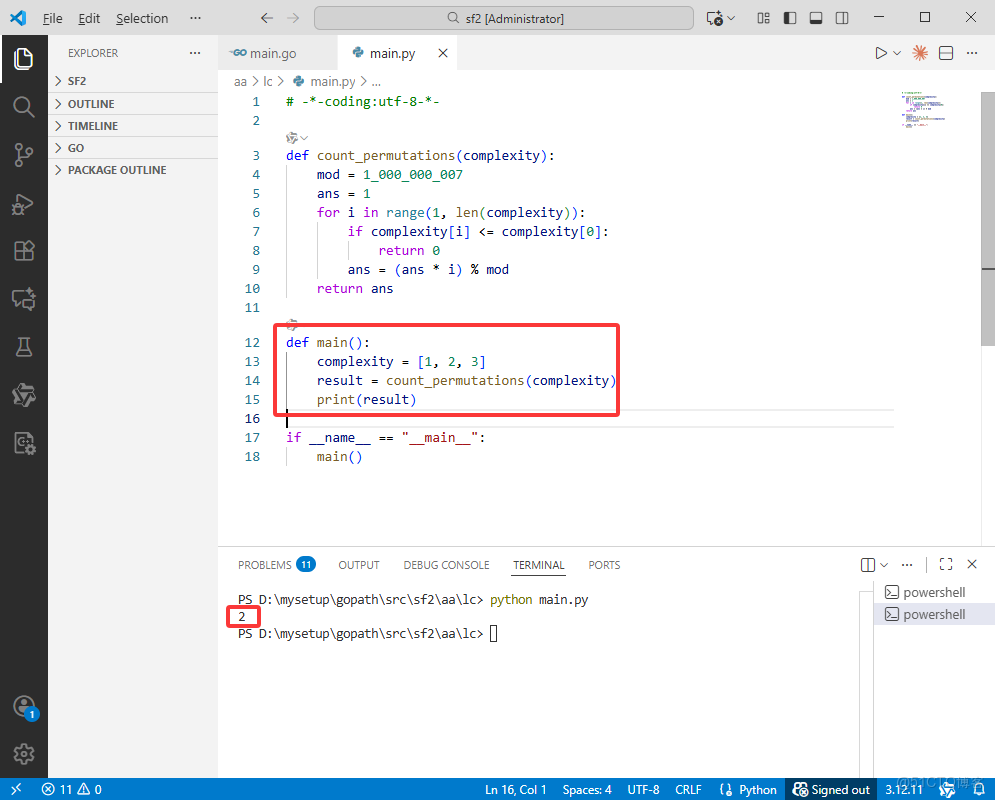Toggle the secondary side bar
The image size is (995, 800).
tap(842, 18)
